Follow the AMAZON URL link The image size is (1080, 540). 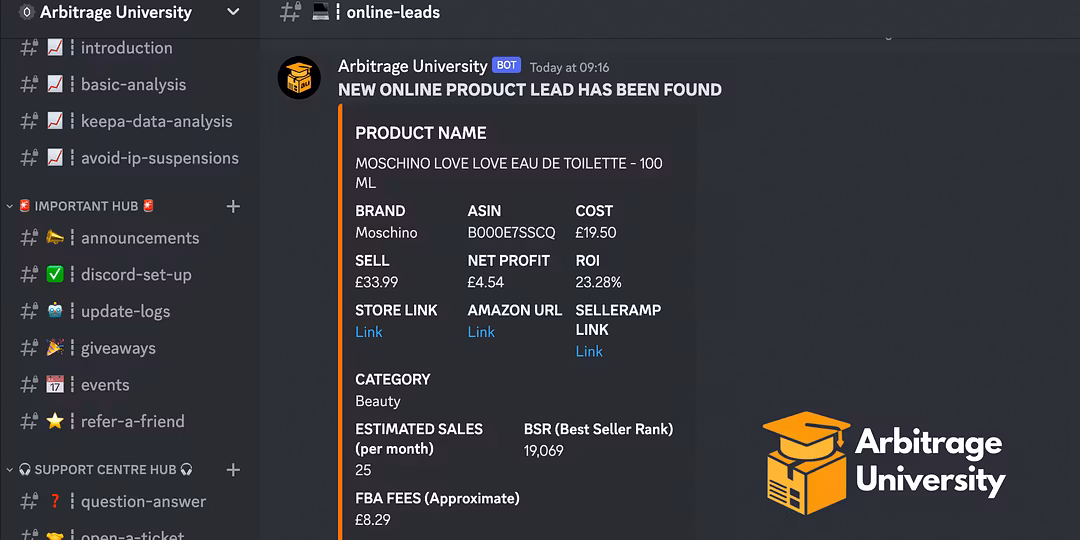[481, 332]
